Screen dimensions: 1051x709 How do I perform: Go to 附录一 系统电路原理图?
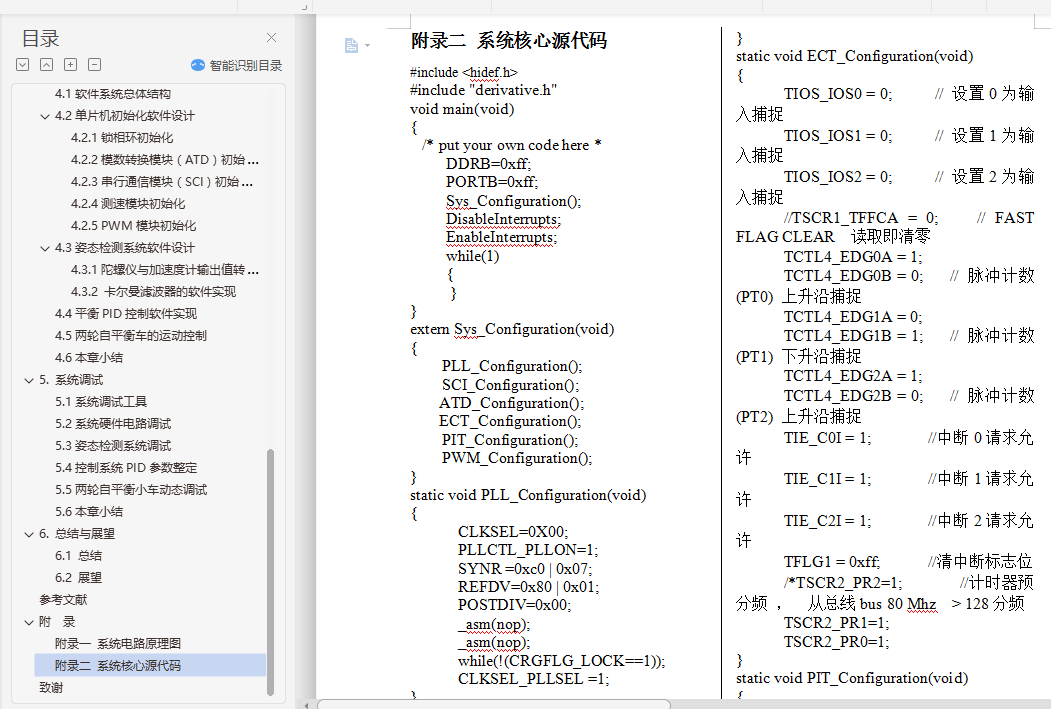(x=118, y=643)
